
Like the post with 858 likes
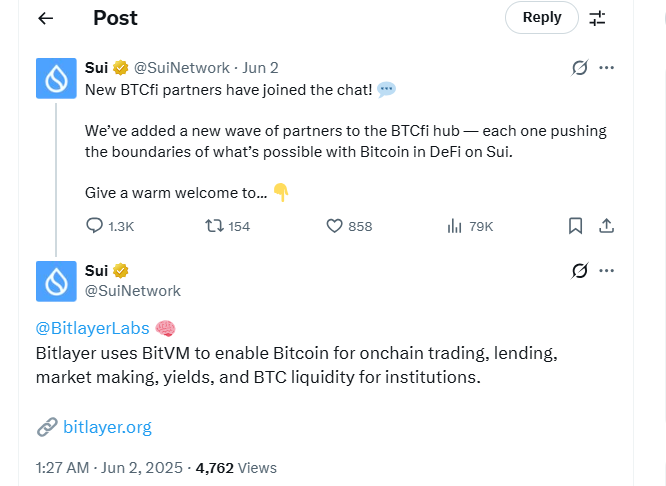click(336, 226)
